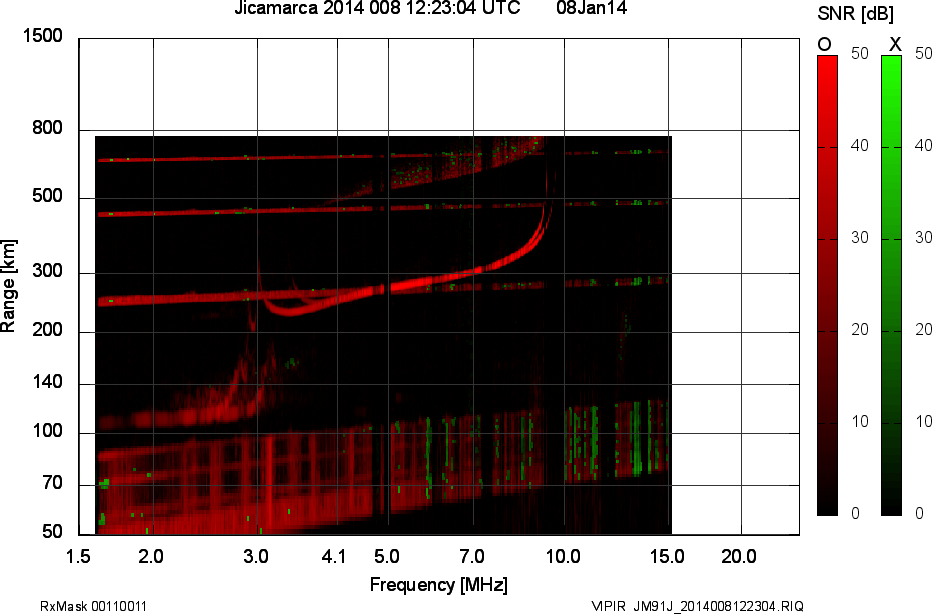Click the 140 range axis tick label
The image size is (932, 614).
point(48,384)
